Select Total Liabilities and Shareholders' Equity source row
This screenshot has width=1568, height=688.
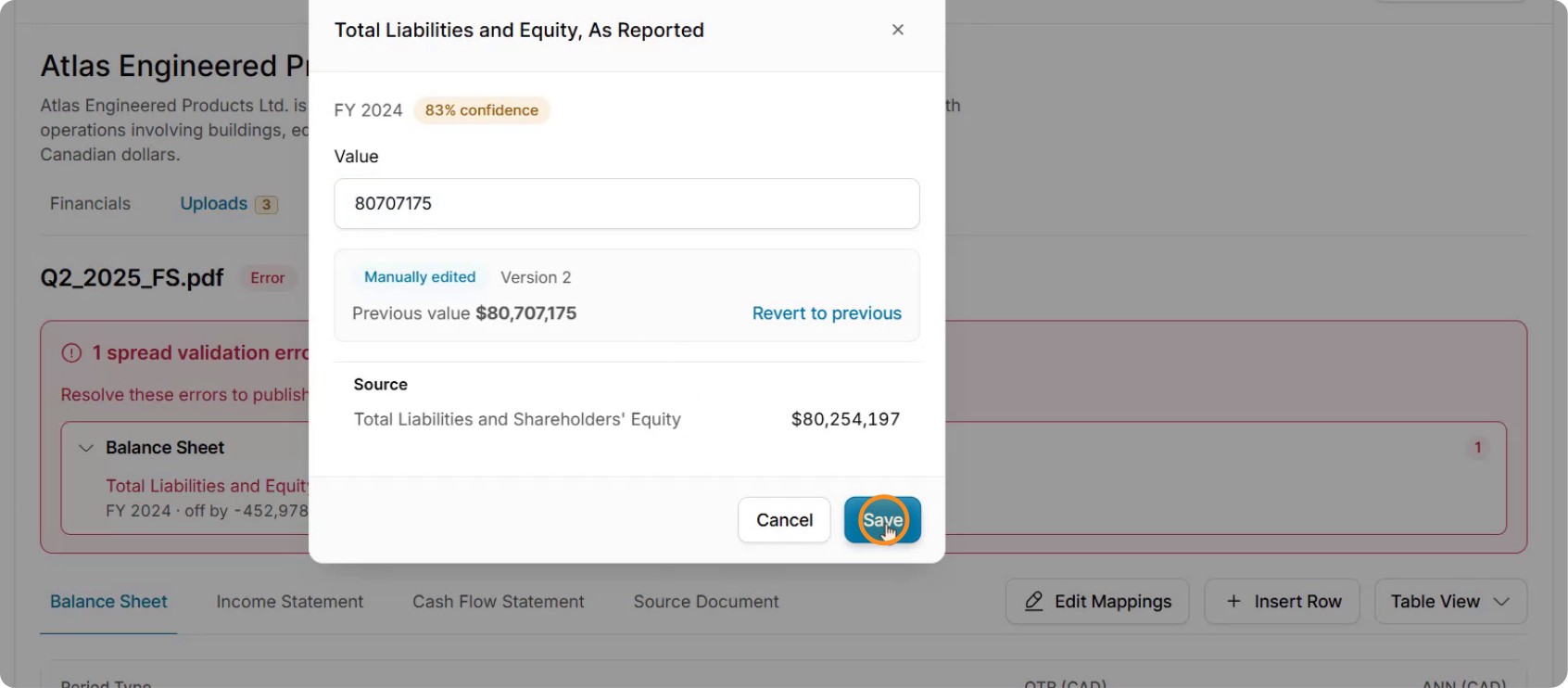click(x=626, y=419)
